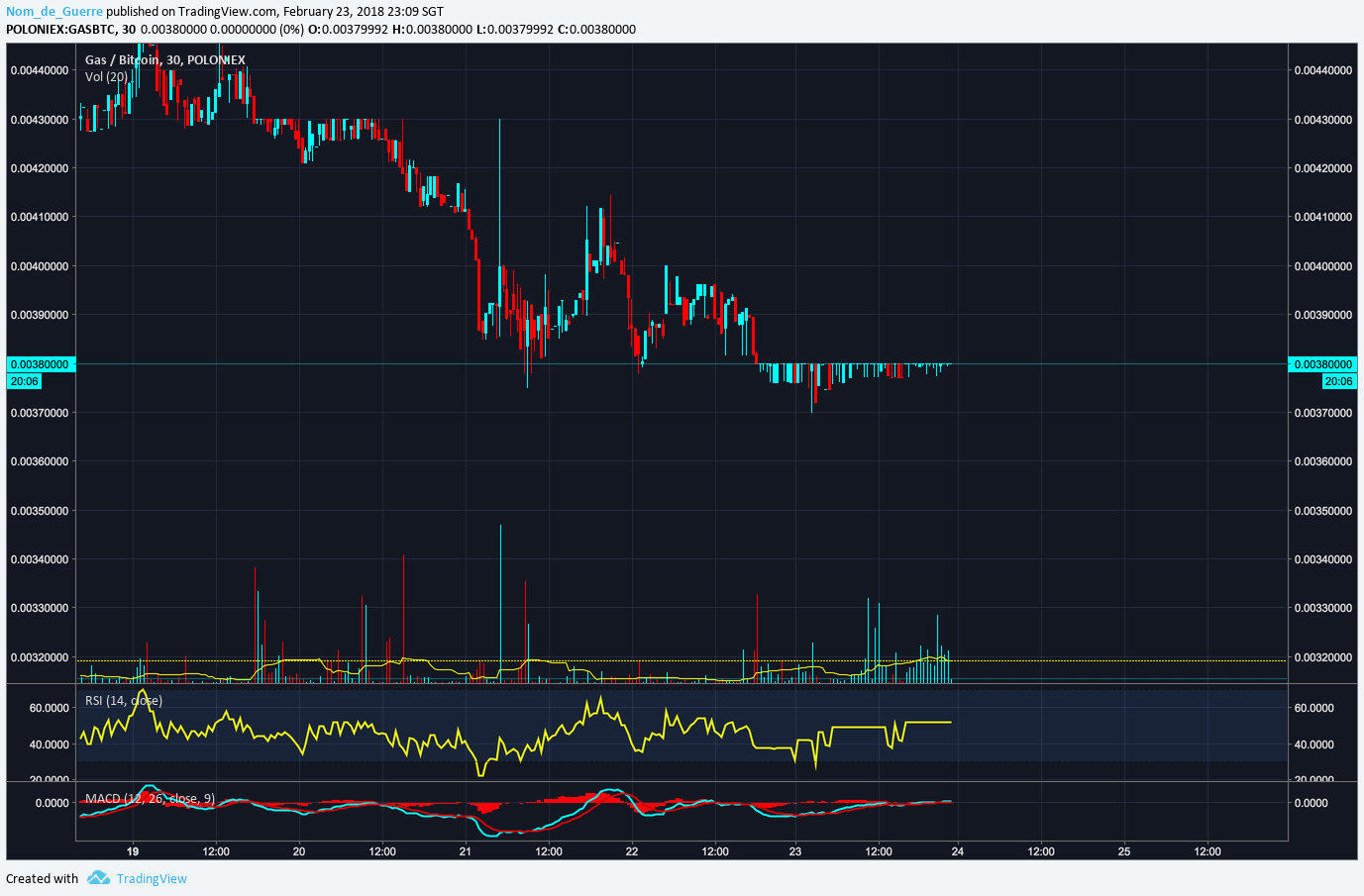
Task: Click the Created with footer text
Action: 42,878
